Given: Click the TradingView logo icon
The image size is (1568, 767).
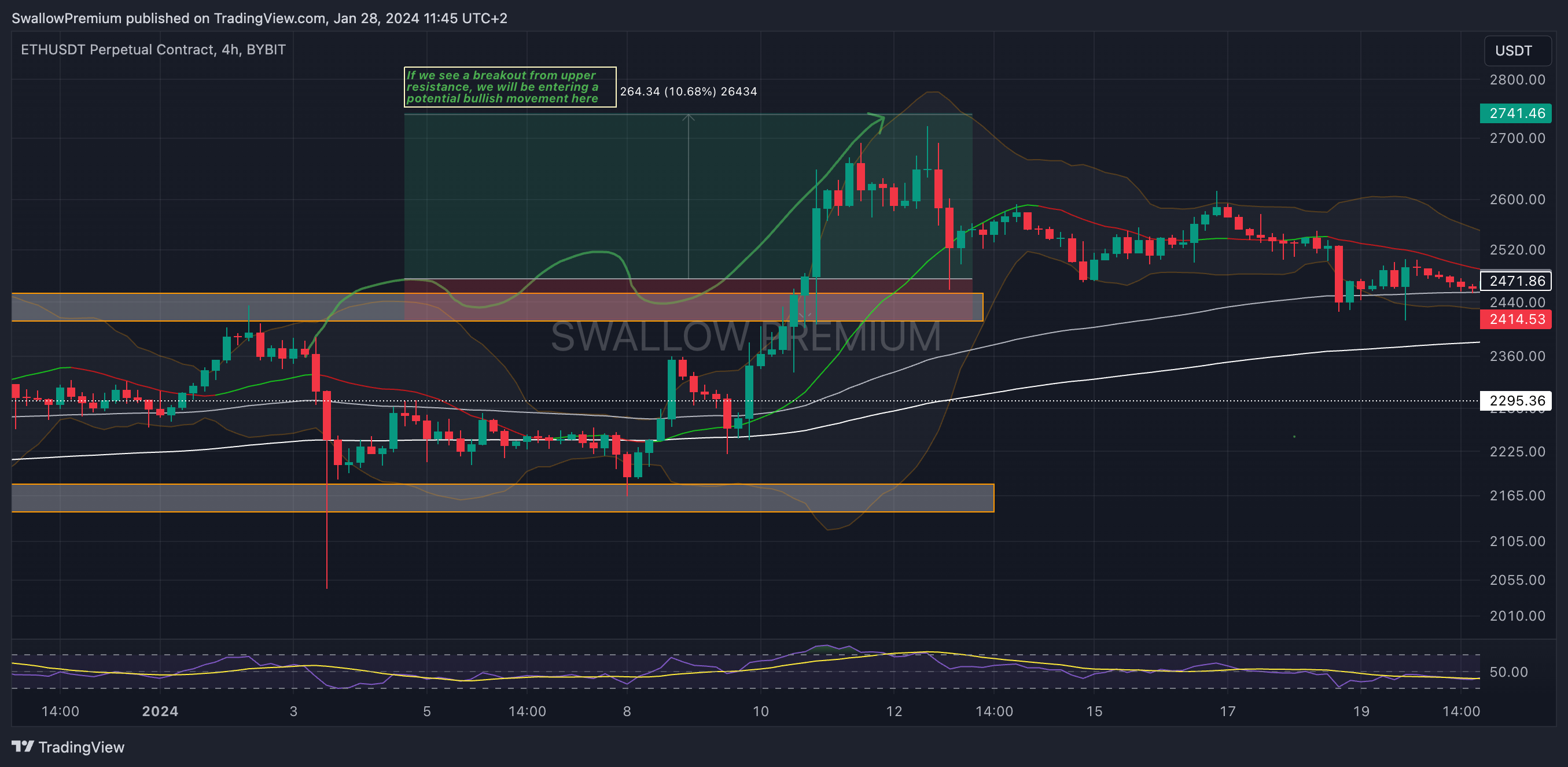Looking at the screenshot, I should click(23, 746).
